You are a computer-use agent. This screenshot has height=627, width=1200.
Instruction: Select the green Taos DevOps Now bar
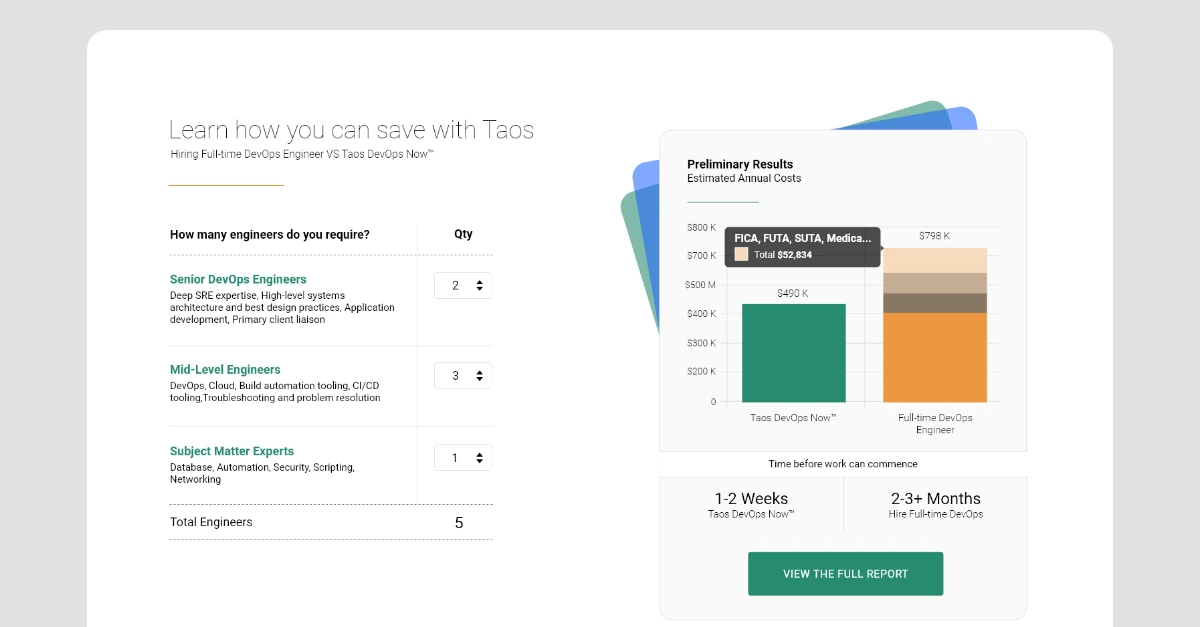point(794,353)
